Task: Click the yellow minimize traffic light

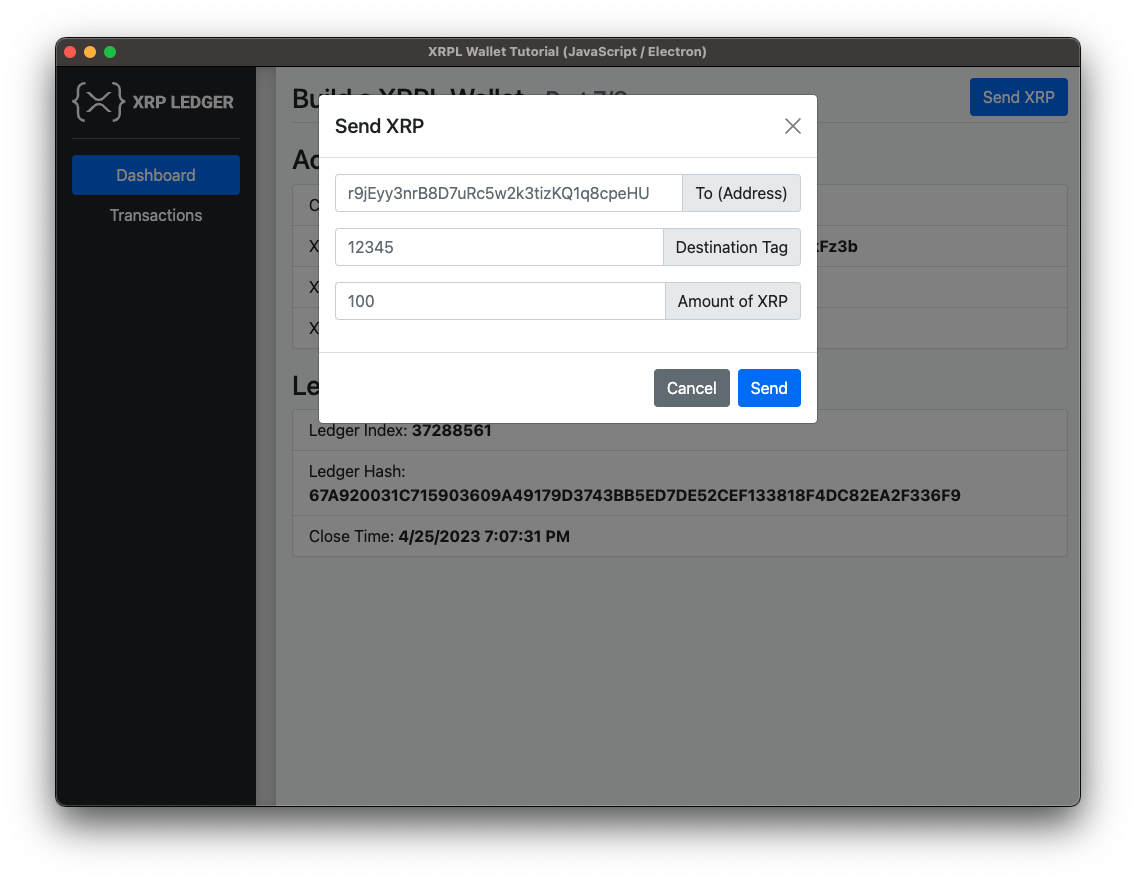Action: tap(89, 50)
